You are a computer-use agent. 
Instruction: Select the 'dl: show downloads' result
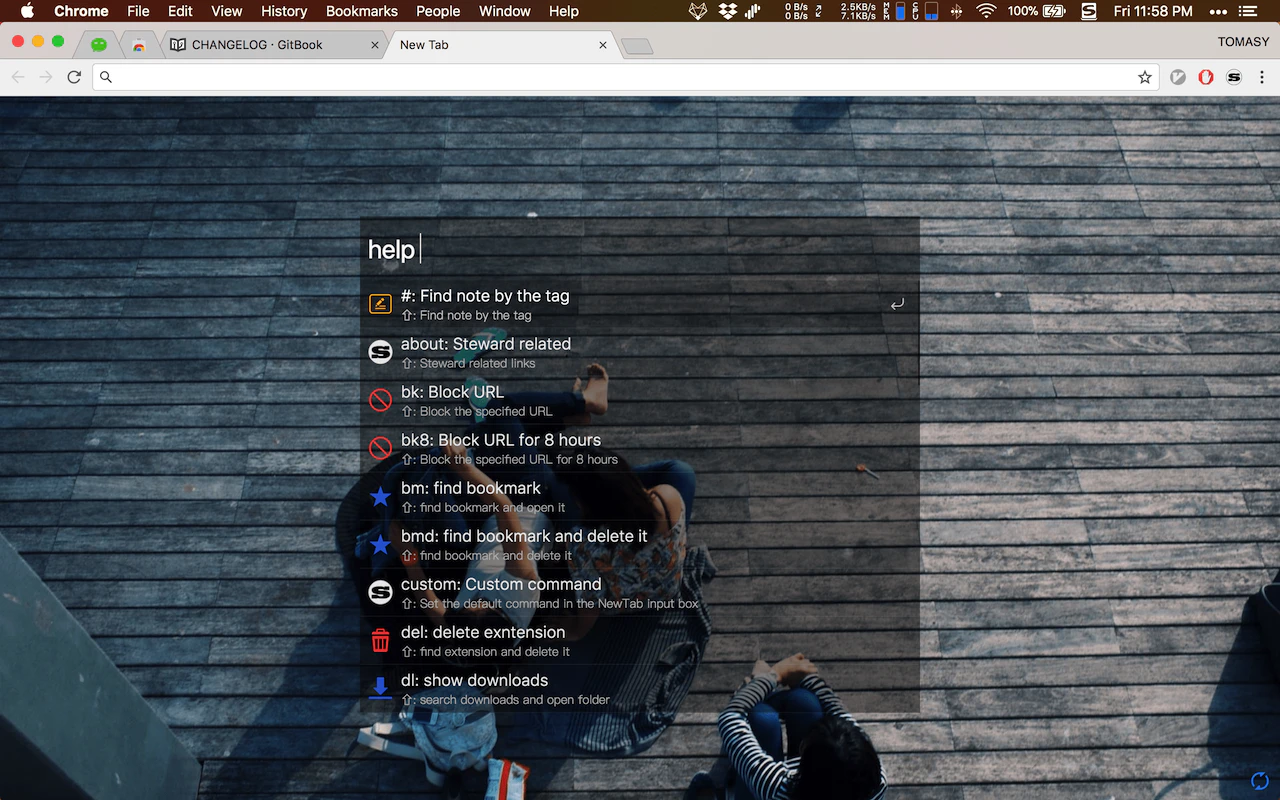click(x=640, y=688)
